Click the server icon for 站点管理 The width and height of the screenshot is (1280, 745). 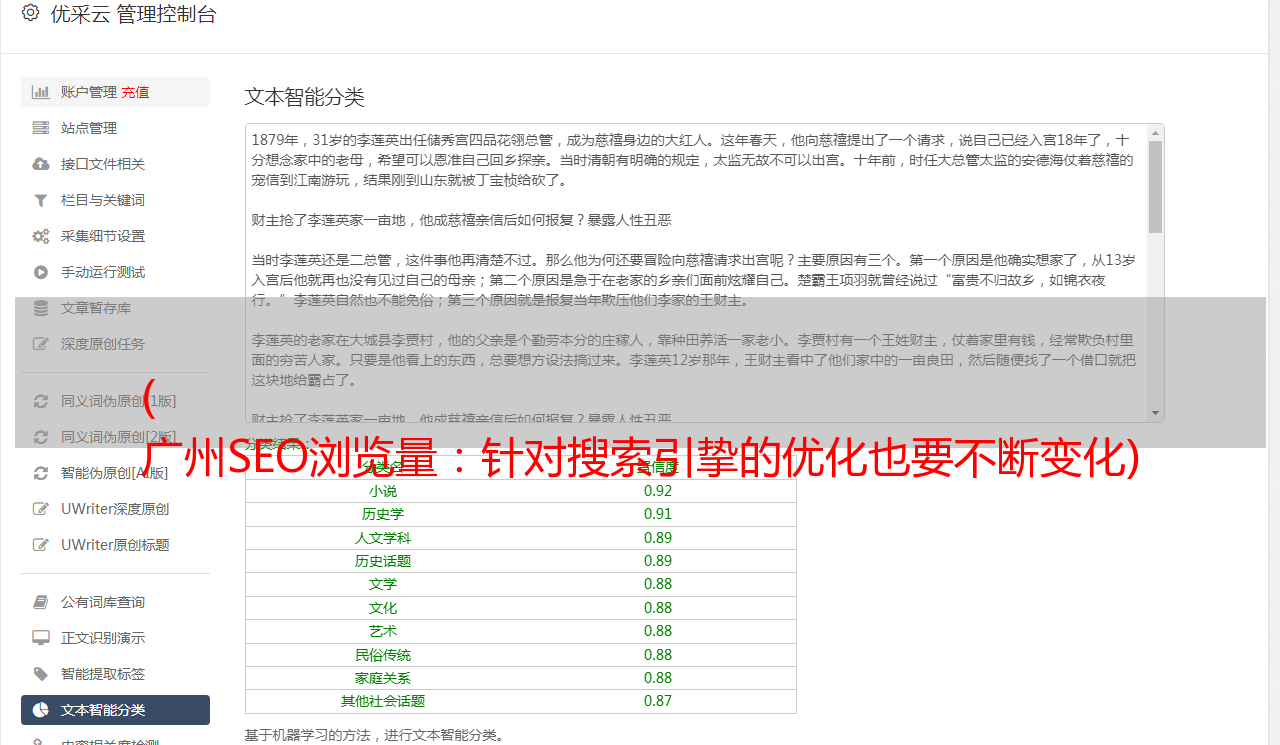41,128
